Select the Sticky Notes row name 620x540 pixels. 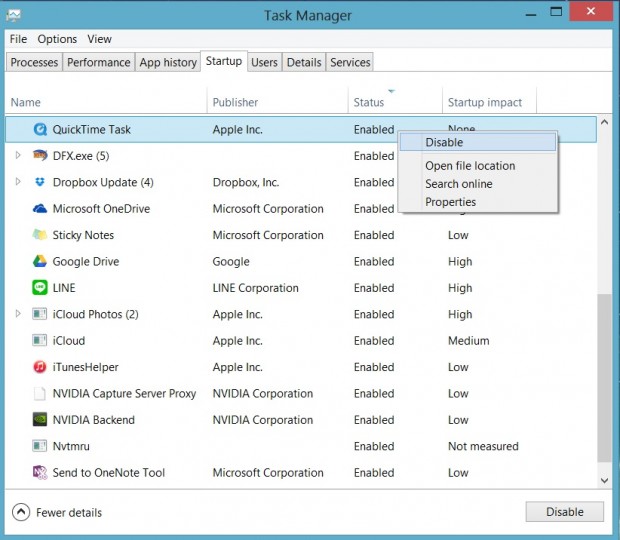tap(83, 235)
